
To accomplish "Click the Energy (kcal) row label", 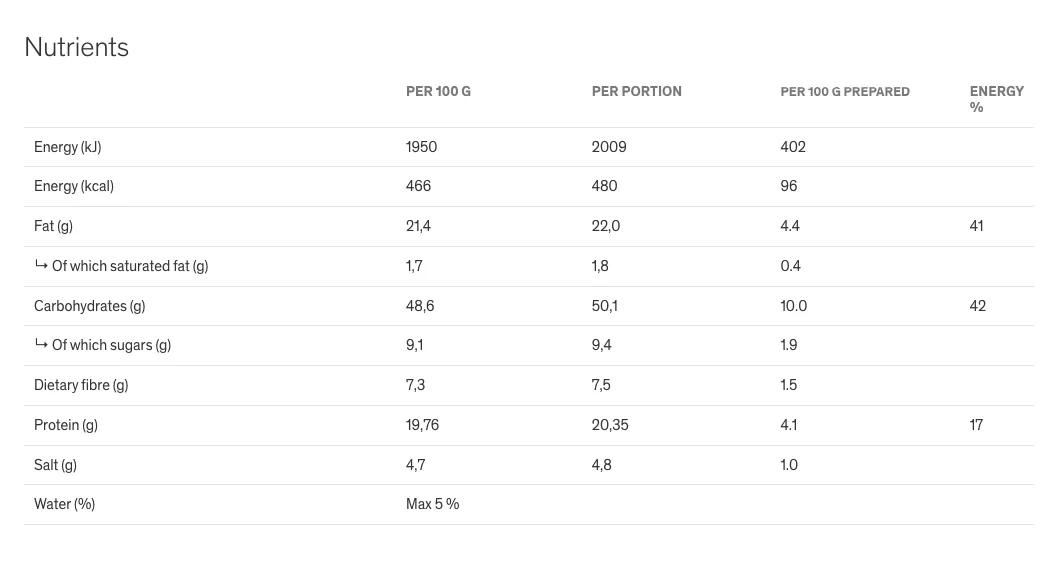I will pyautogui.click(x=74, y=186).
